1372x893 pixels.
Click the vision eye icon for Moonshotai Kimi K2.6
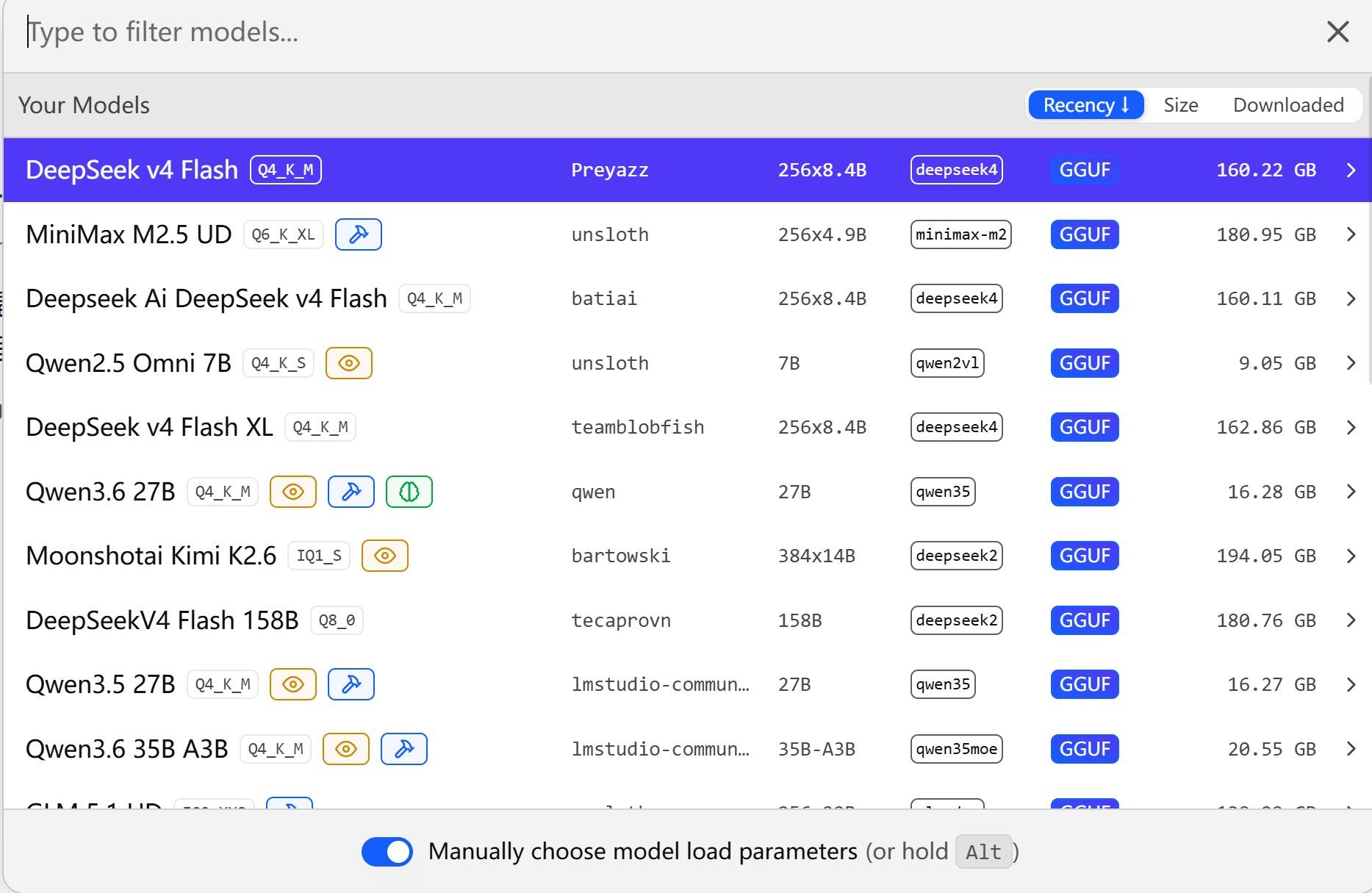coord(385,556)
